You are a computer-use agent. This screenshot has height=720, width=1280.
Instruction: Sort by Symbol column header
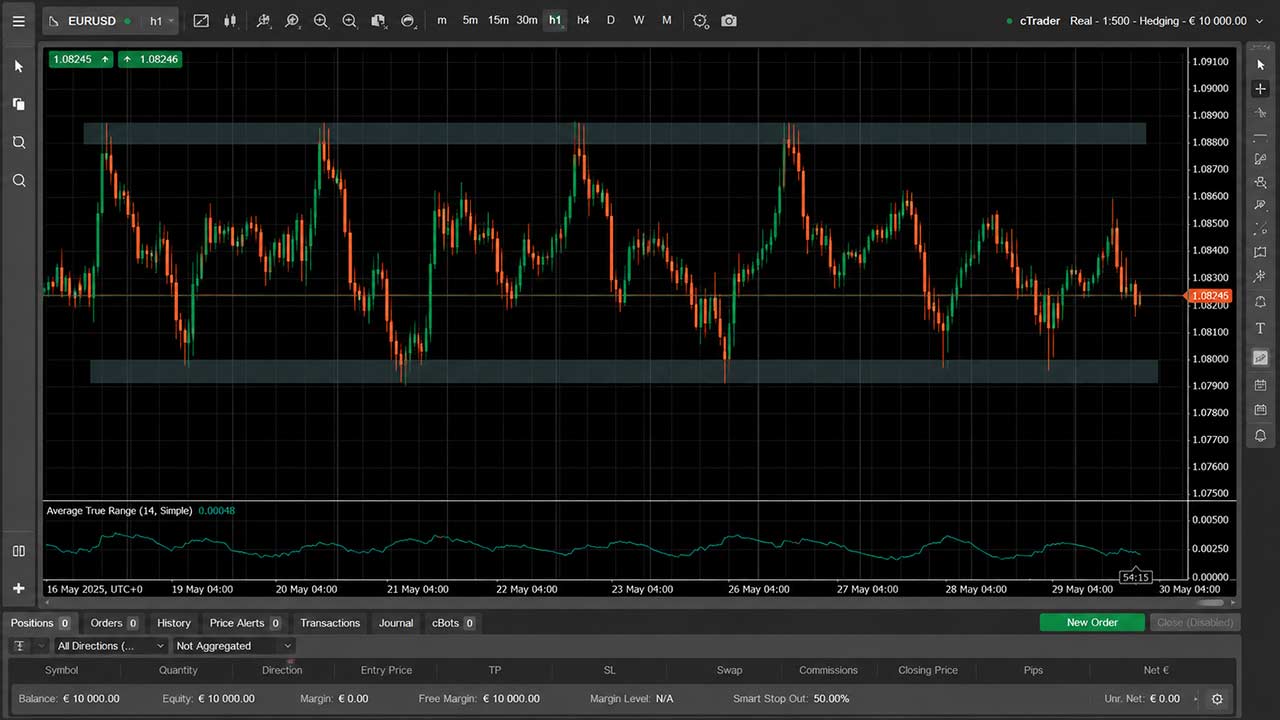click(61, 670)
